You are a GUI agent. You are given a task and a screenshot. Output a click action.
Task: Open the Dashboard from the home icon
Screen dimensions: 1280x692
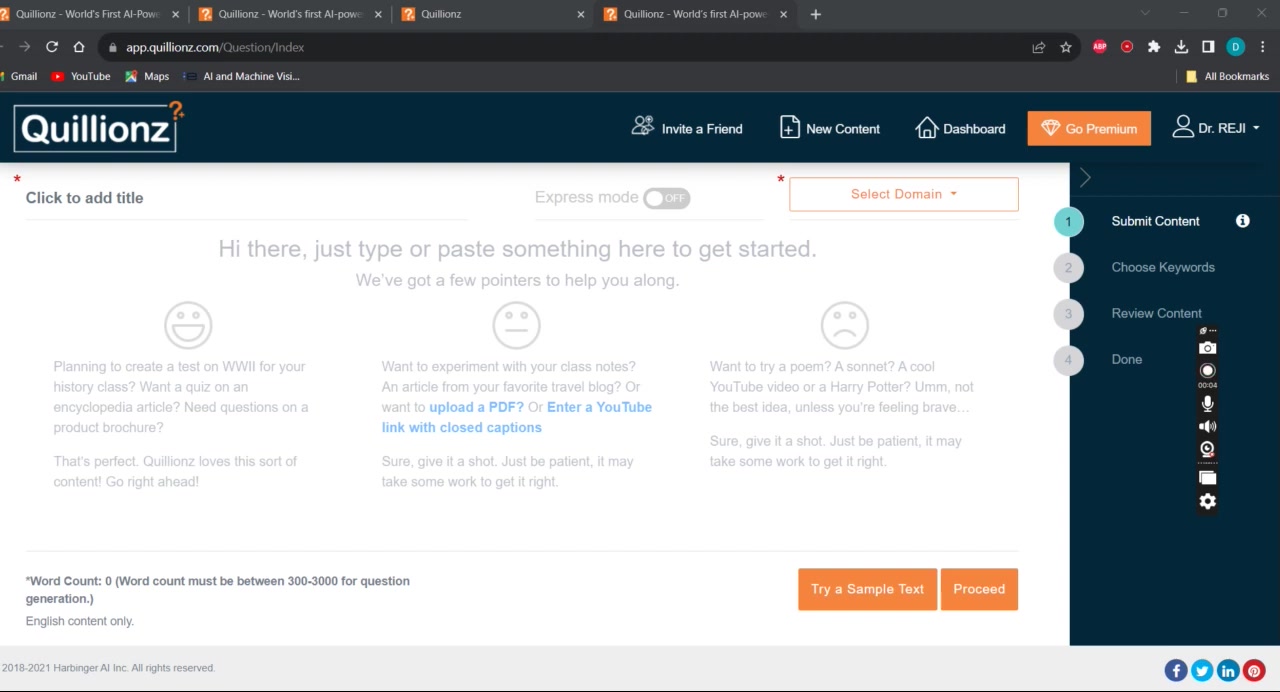(959, 128)
